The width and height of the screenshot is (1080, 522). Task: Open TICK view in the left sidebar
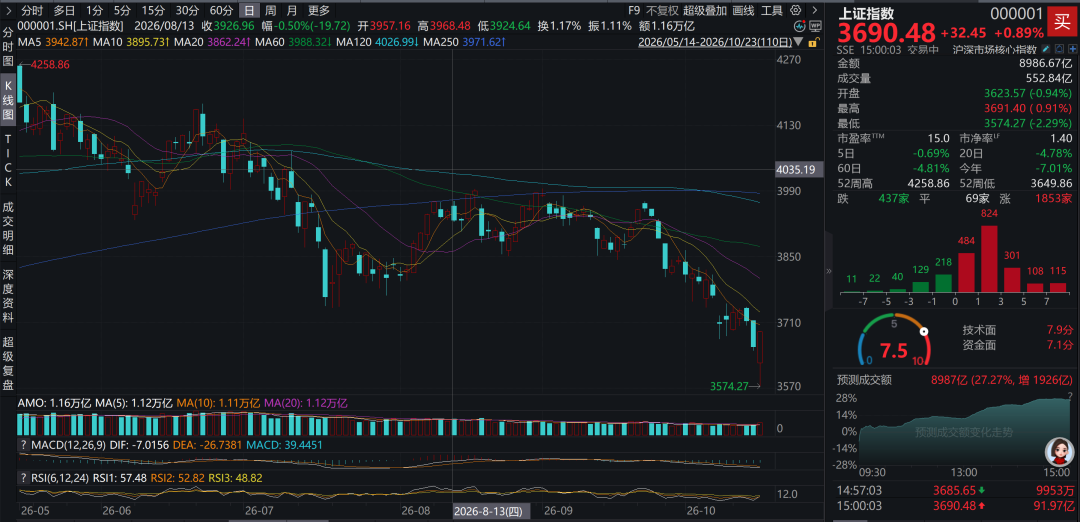tap(8, 162)
